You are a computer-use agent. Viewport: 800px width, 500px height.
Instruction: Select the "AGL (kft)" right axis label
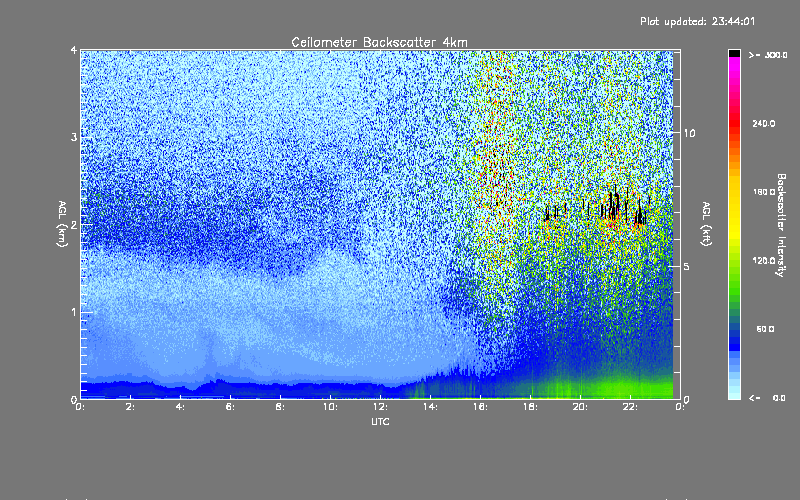click(706, 224)
